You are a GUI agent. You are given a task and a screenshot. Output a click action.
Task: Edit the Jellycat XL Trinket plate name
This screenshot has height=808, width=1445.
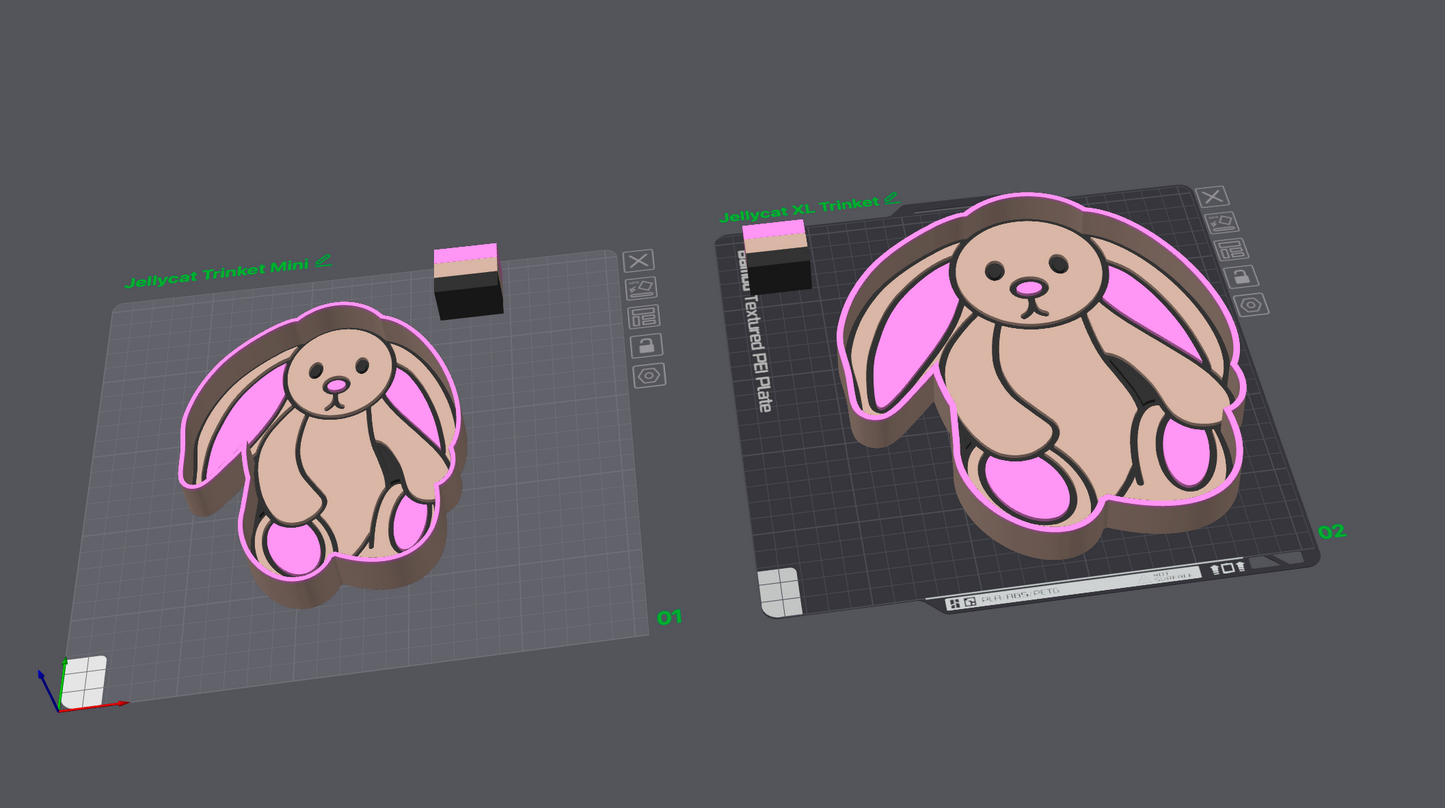tap(892, 199)
